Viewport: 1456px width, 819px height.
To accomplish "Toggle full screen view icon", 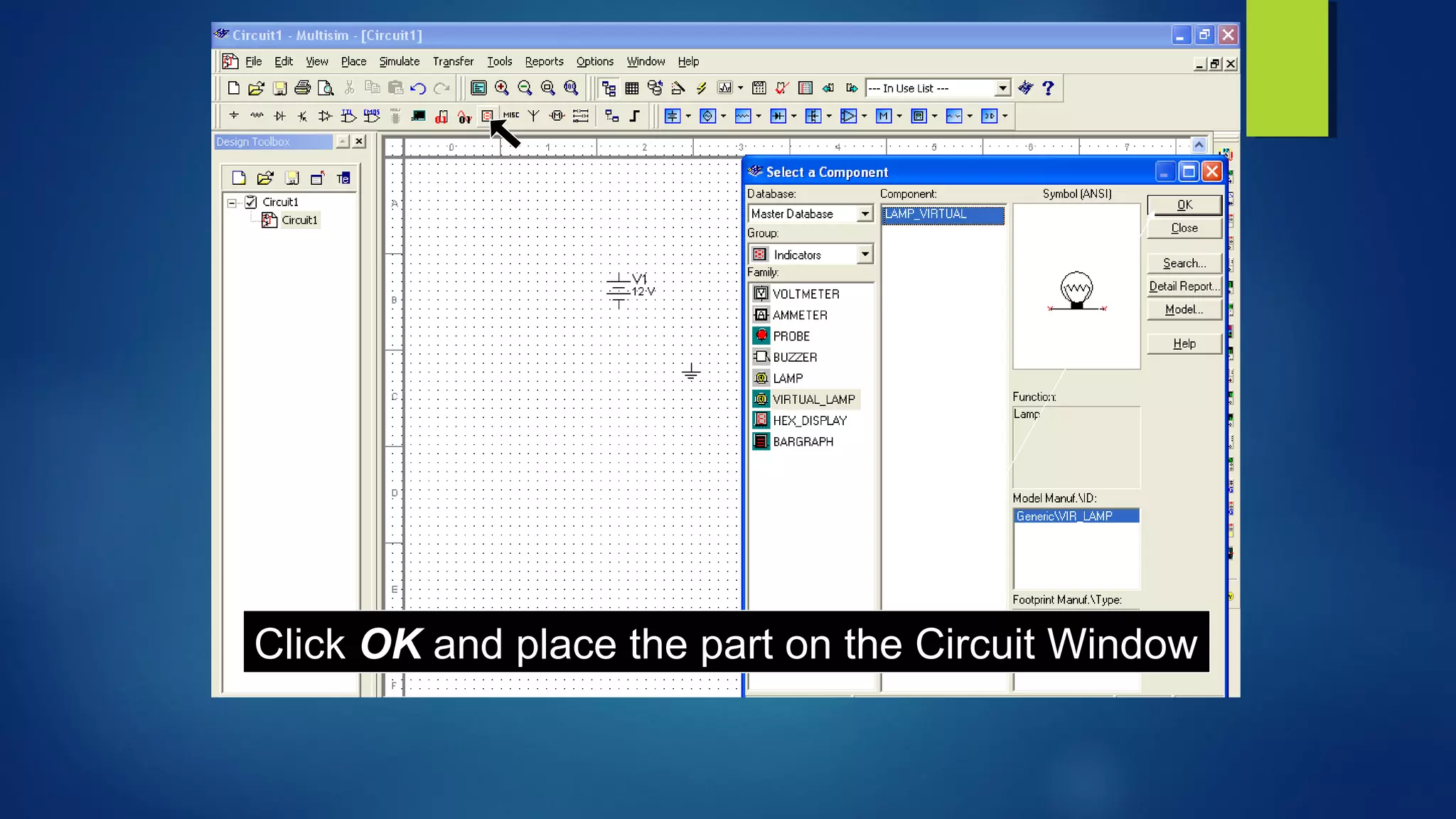I will [478, 88].
